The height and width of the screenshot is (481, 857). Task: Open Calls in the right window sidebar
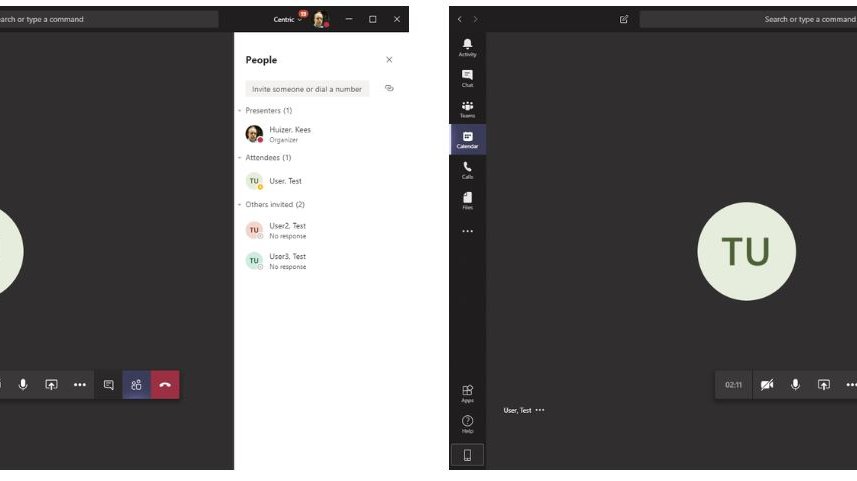[x=467, y=170]
